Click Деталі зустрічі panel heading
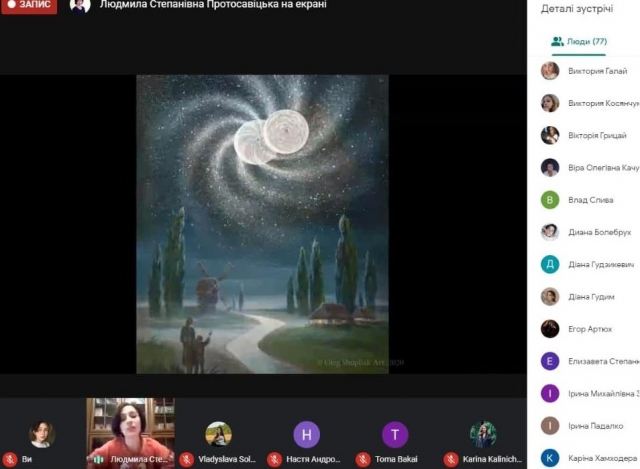This screenshot has height=469, width=640. coord(577,9)
